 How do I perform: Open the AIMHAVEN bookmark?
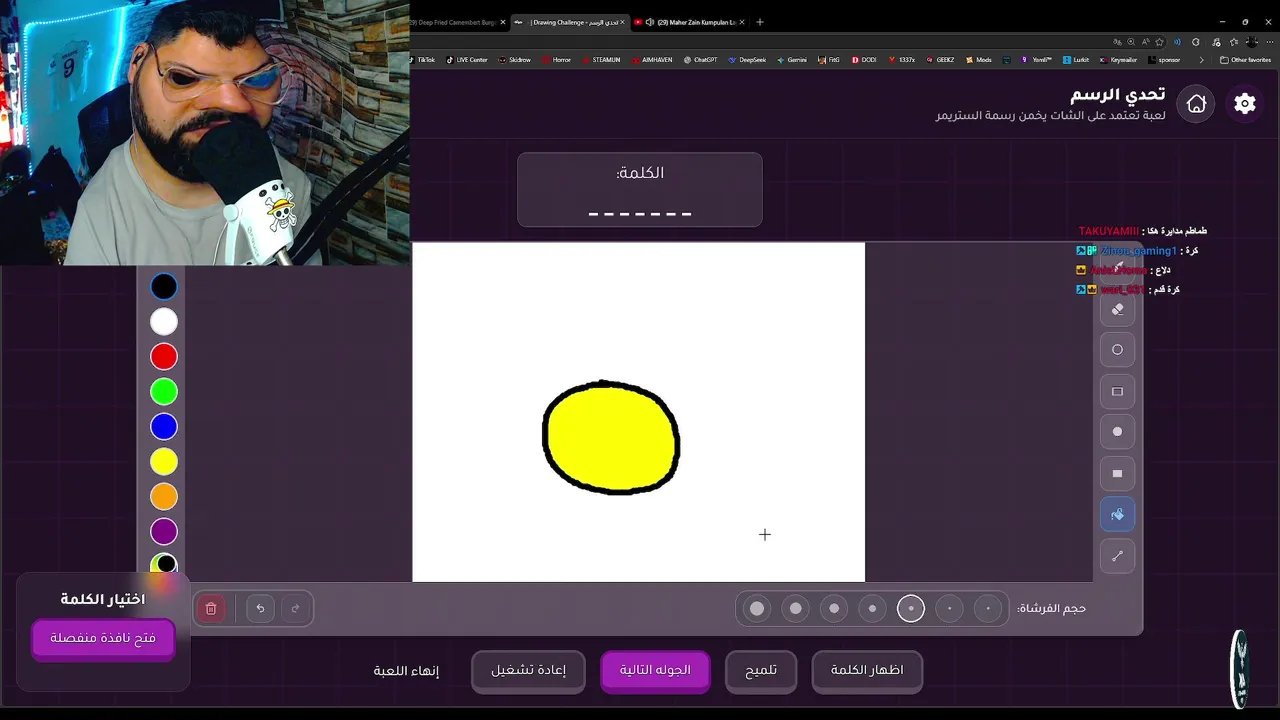[653, 60]
